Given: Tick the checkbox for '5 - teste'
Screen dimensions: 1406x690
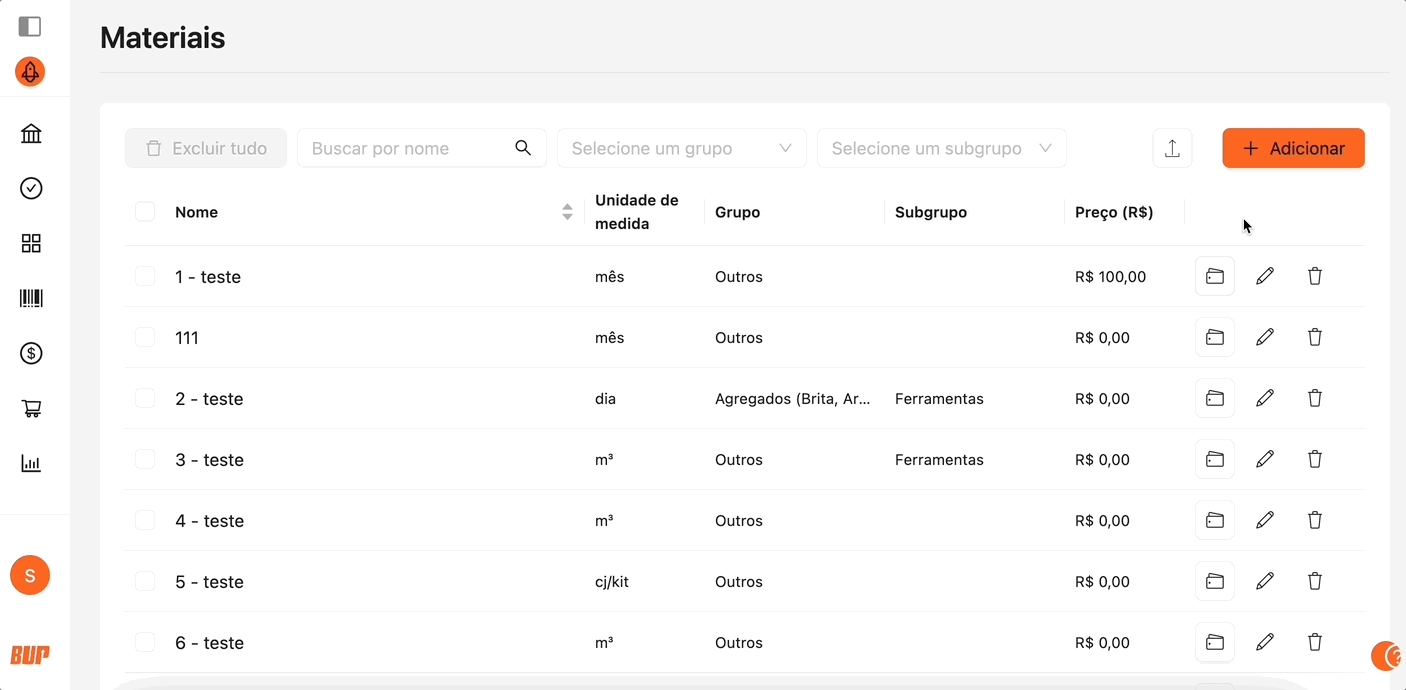Looking at the screenshot, I should 145,581.
